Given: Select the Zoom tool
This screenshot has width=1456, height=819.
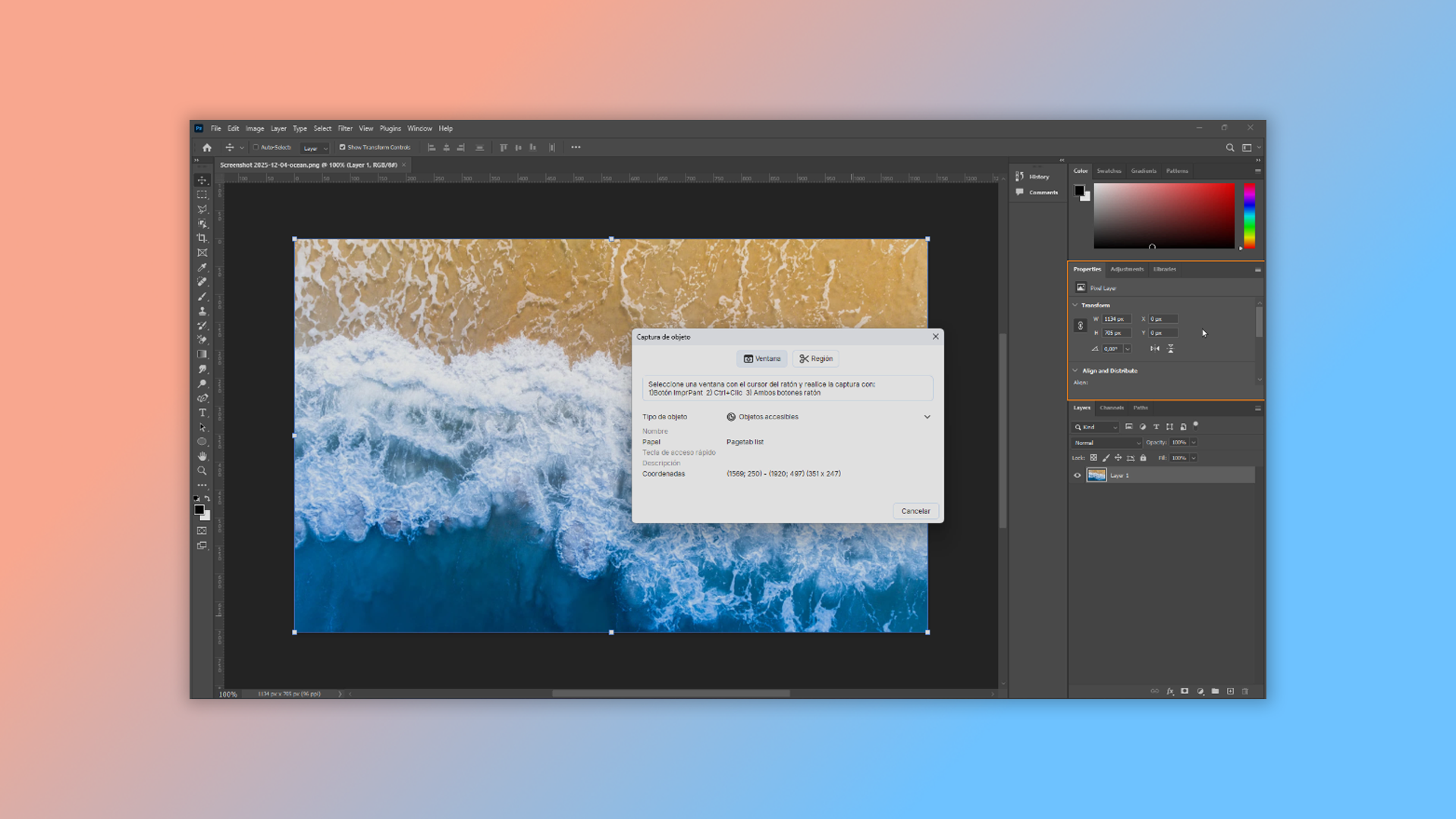Looking at the screenshot, I should point(202,471).
